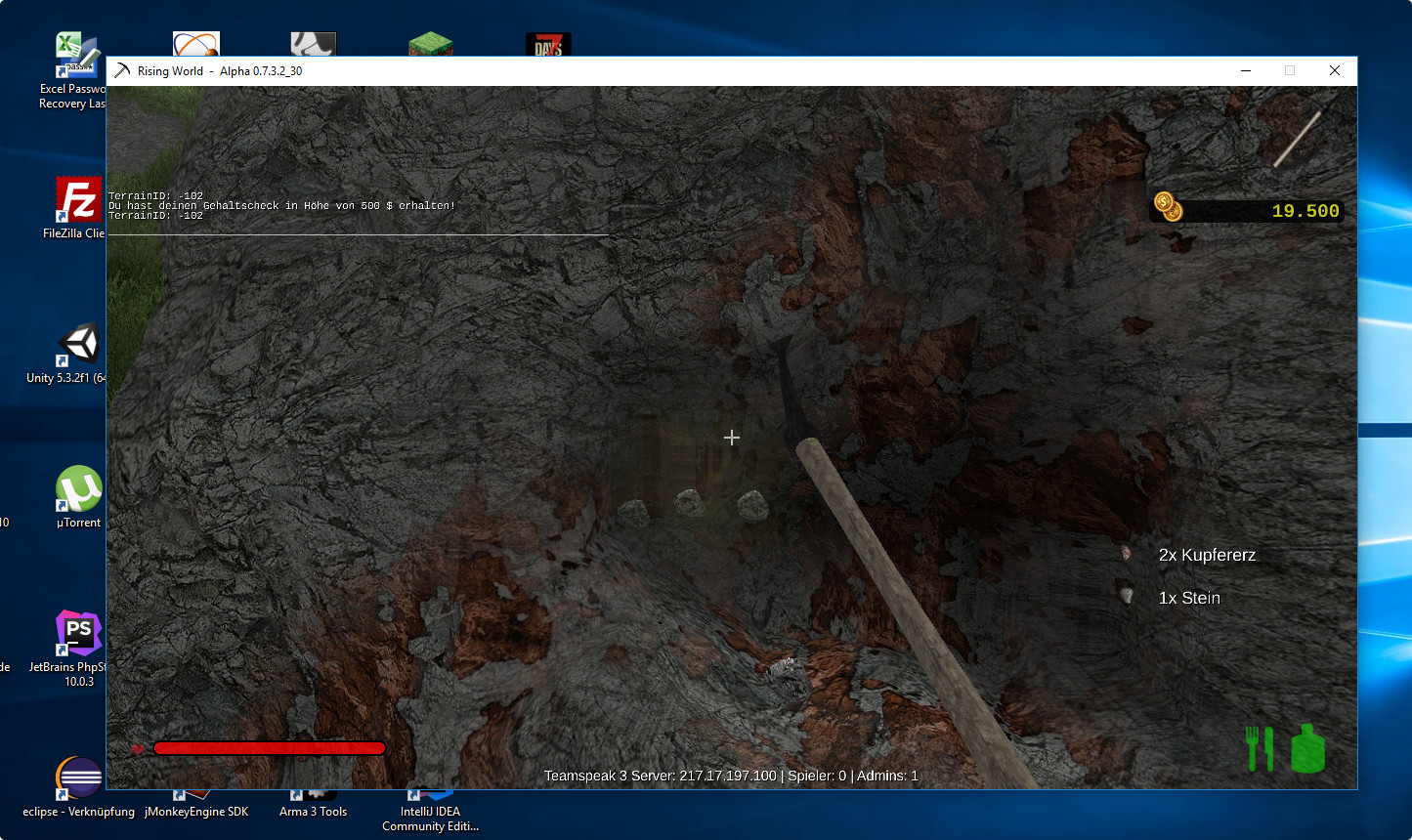Click the Teamspeak 3 Server status text
Viewport: 1412px width, 840px height.
tap(731, 776)
